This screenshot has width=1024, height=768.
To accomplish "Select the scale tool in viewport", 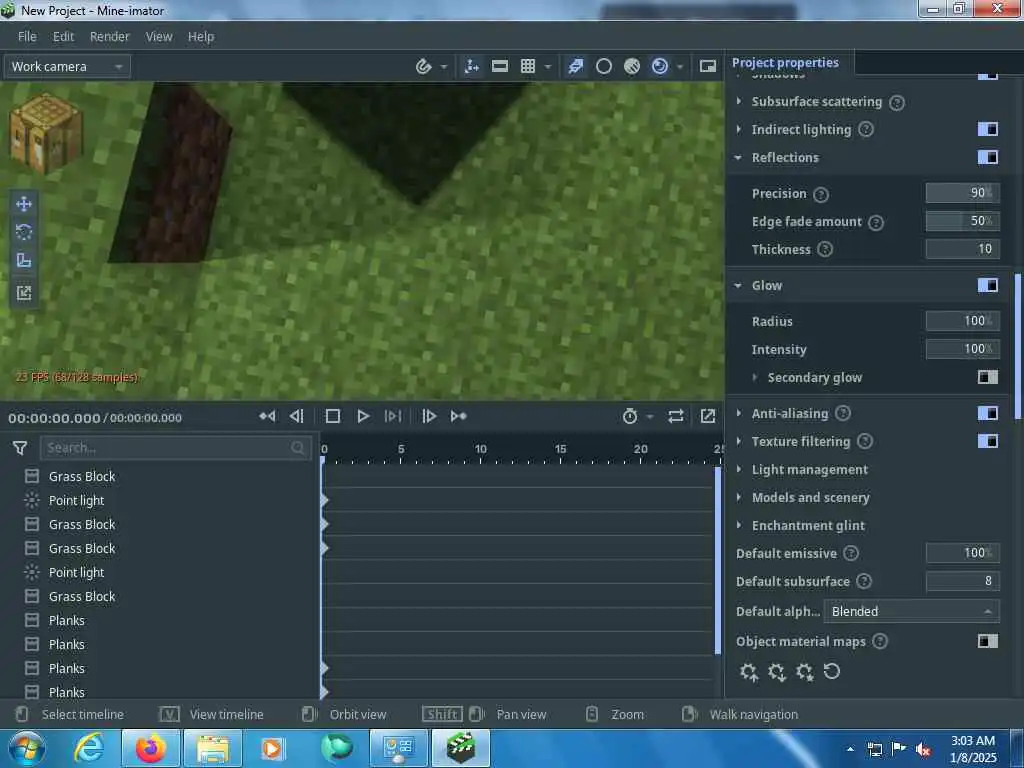I will coord(24,261).
